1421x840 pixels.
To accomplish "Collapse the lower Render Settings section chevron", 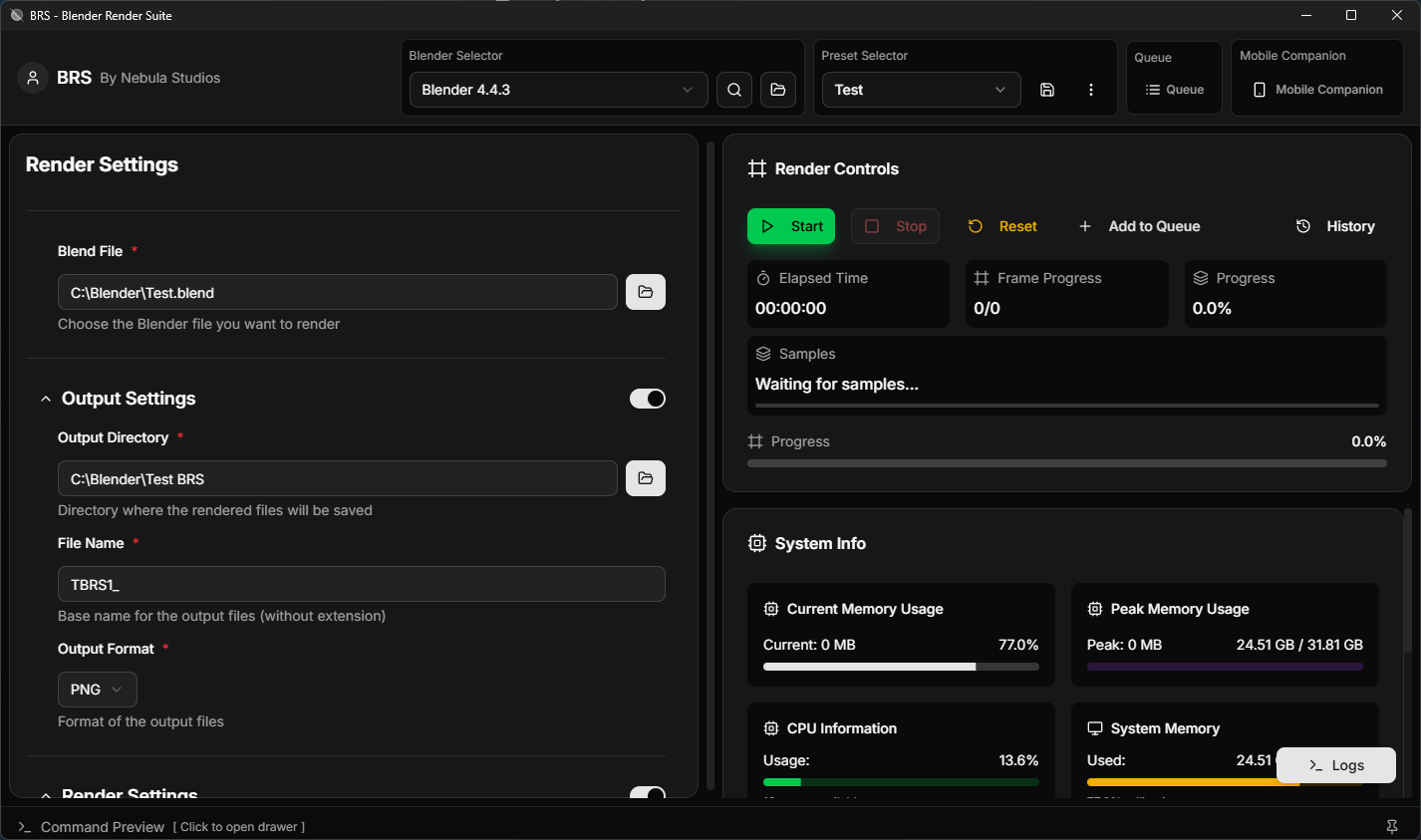I will 45,795.
